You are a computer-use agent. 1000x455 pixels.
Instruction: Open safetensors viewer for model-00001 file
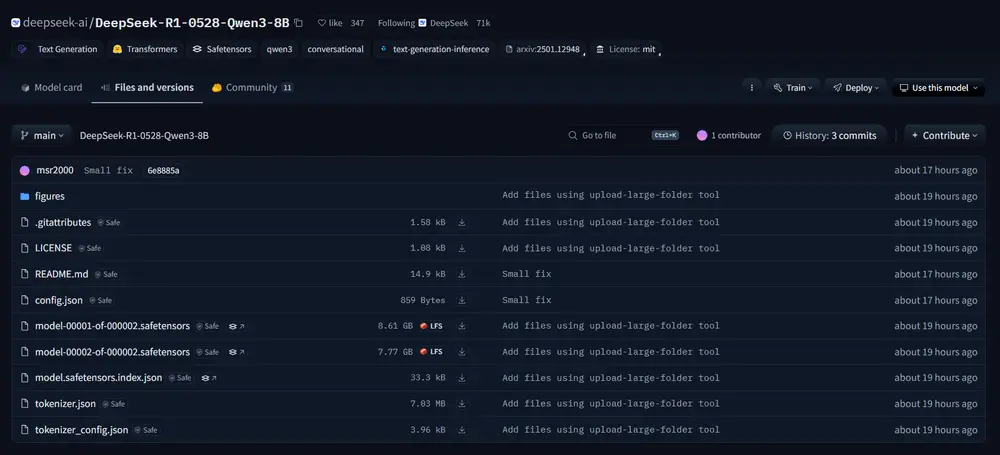(x=237, y=326)
